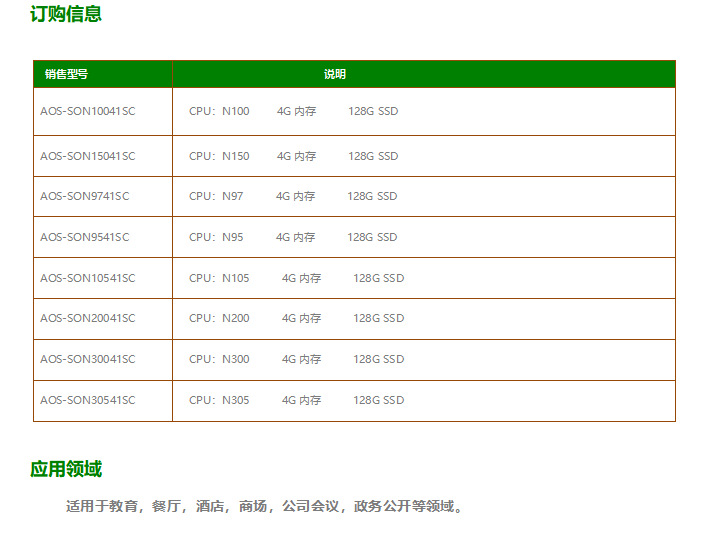
Task: Click CPU: N200 text
Action: tap(219, 318)
